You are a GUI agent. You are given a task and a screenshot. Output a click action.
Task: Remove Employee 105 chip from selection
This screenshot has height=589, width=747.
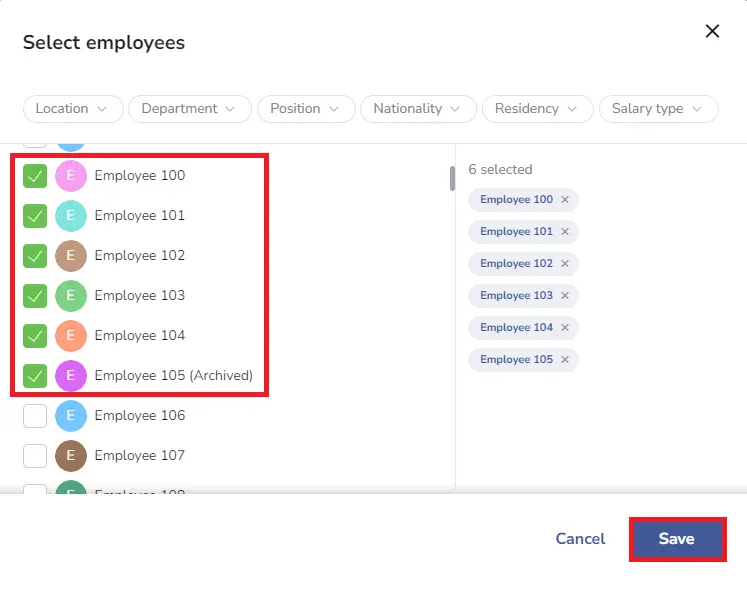click(x=565, y=359)
